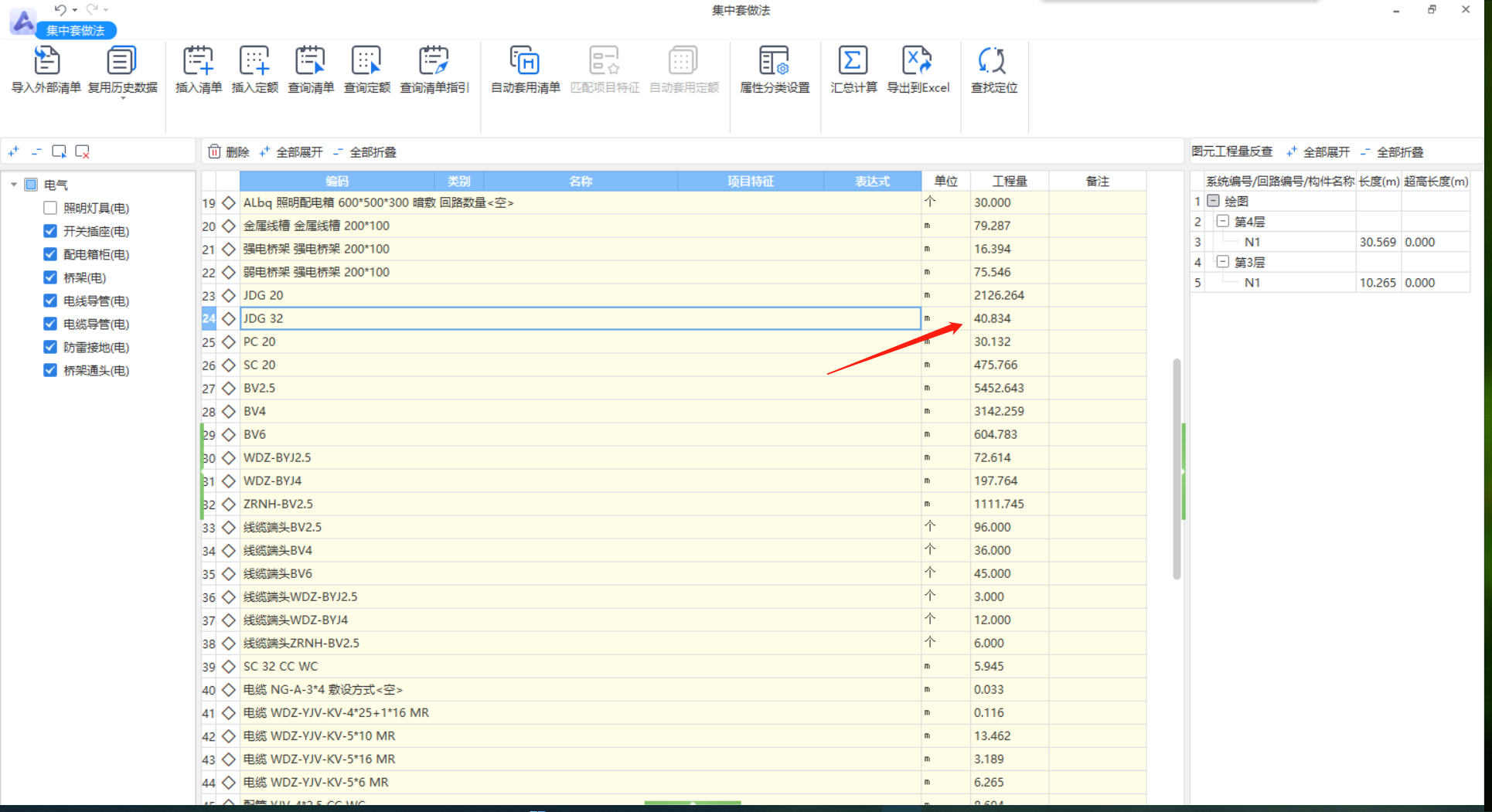Click 项目特征 column header

tap(751, 181)
